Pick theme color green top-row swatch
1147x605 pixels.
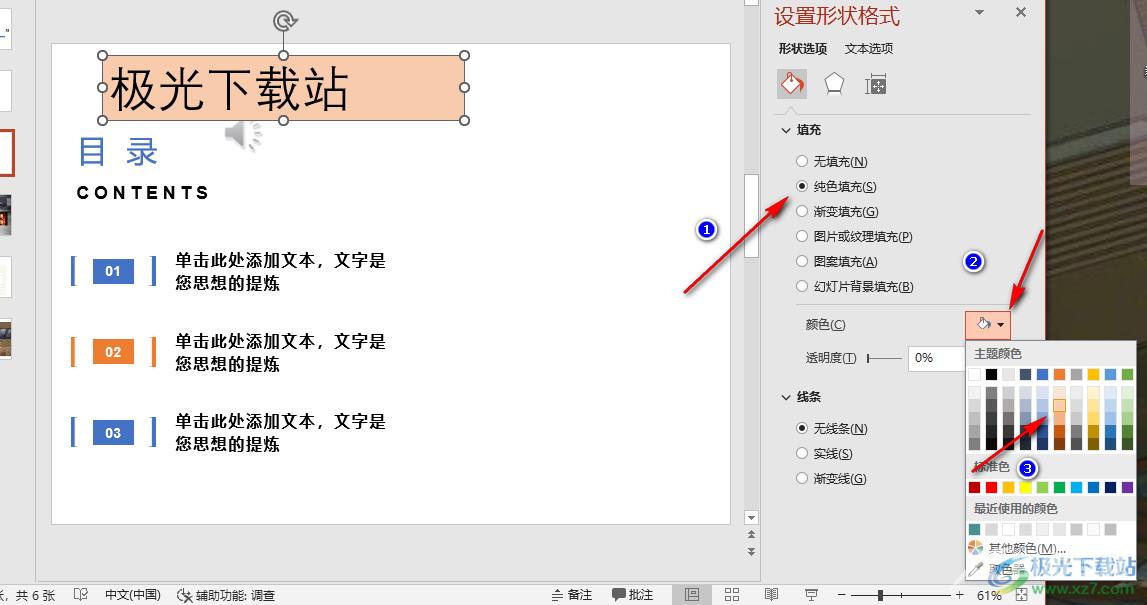point(1127,375)
